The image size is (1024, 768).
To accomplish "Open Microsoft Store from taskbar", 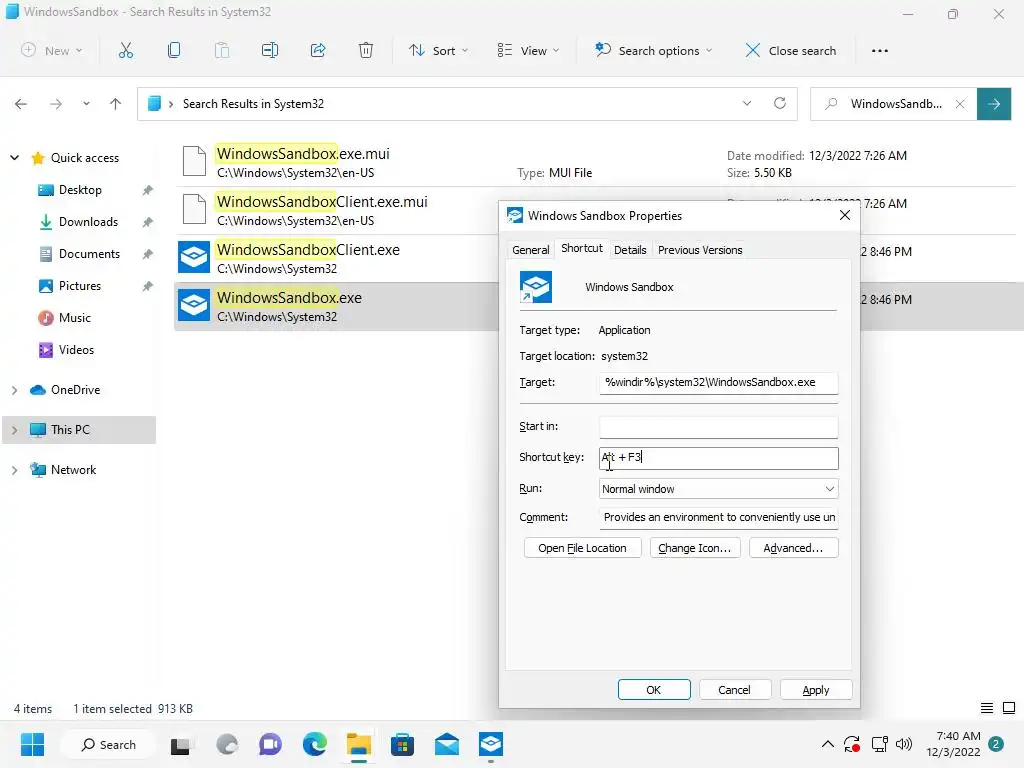I will (x=402, y=744).
